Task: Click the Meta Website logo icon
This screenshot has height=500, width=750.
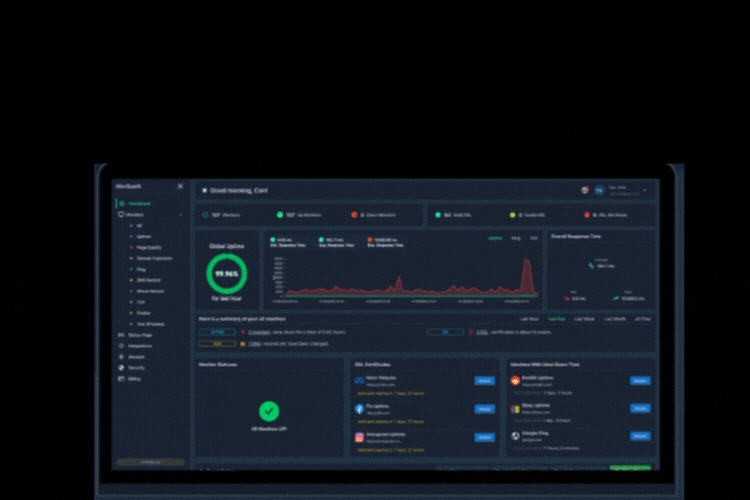Action: point(359,380)
